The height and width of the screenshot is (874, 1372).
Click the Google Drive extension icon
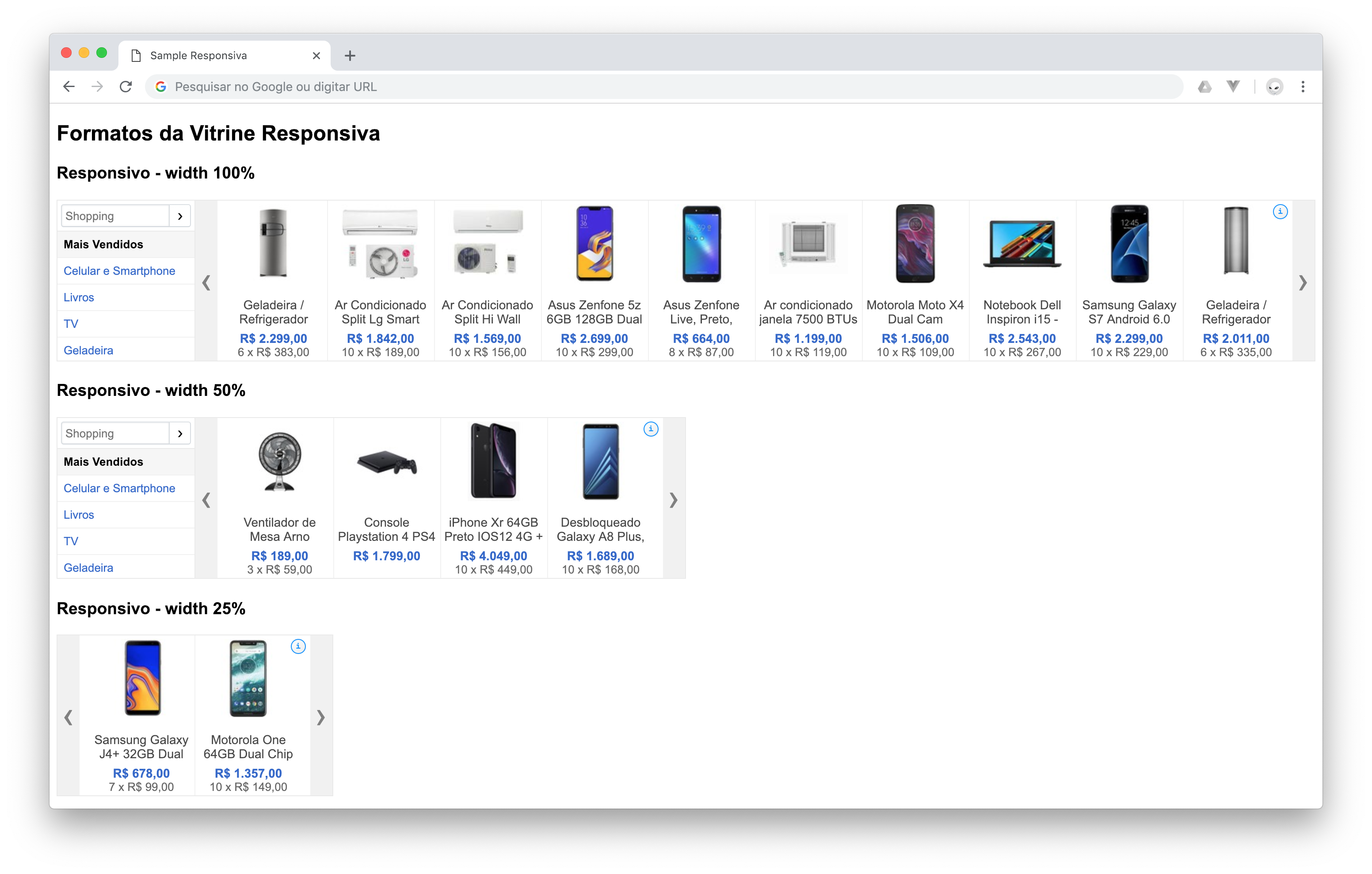(x=1204, y=87)
